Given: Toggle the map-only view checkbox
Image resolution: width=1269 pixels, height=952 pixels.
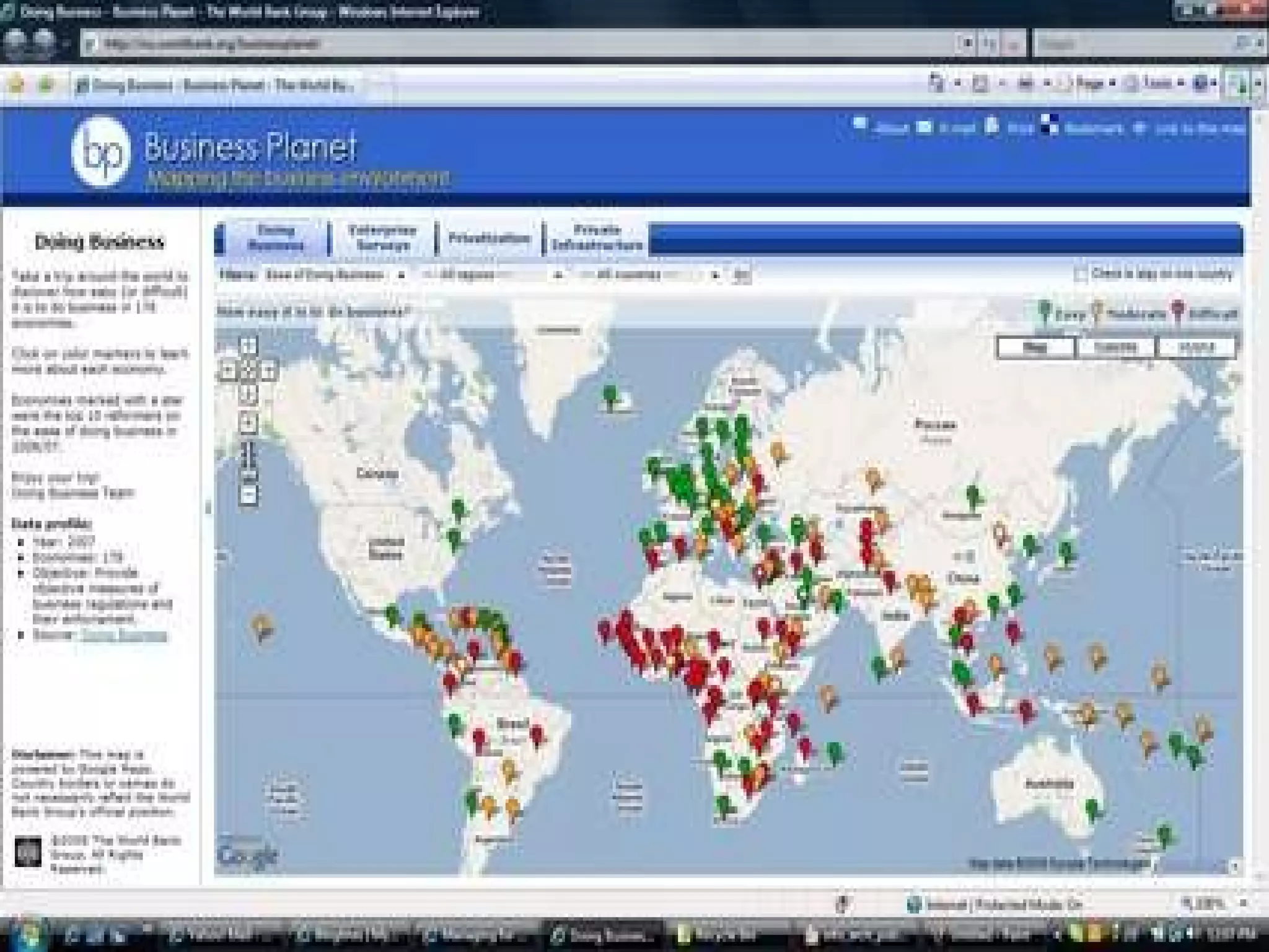Looking at the screenshot, I should tap(1081, 274).
